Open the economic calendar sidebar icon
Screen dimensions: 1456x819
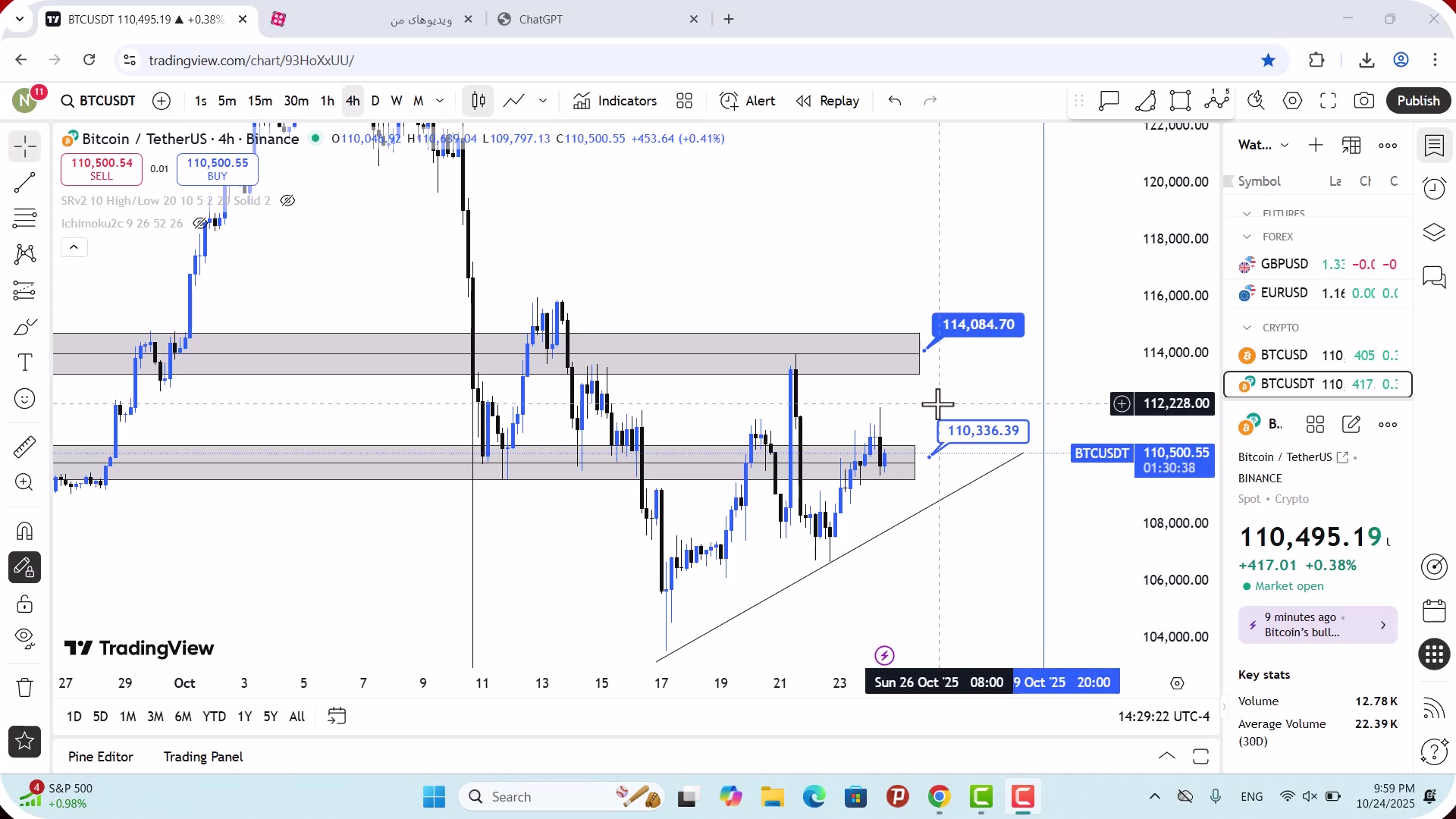pyautogui.click(x=1434, y=610)
